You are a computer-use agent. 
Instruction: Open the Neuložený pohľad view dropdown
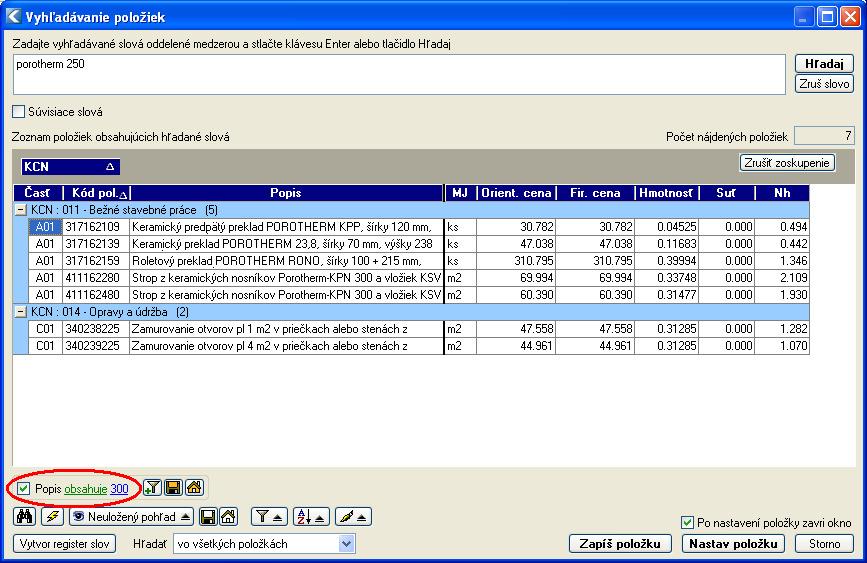(x=132, y=517)
